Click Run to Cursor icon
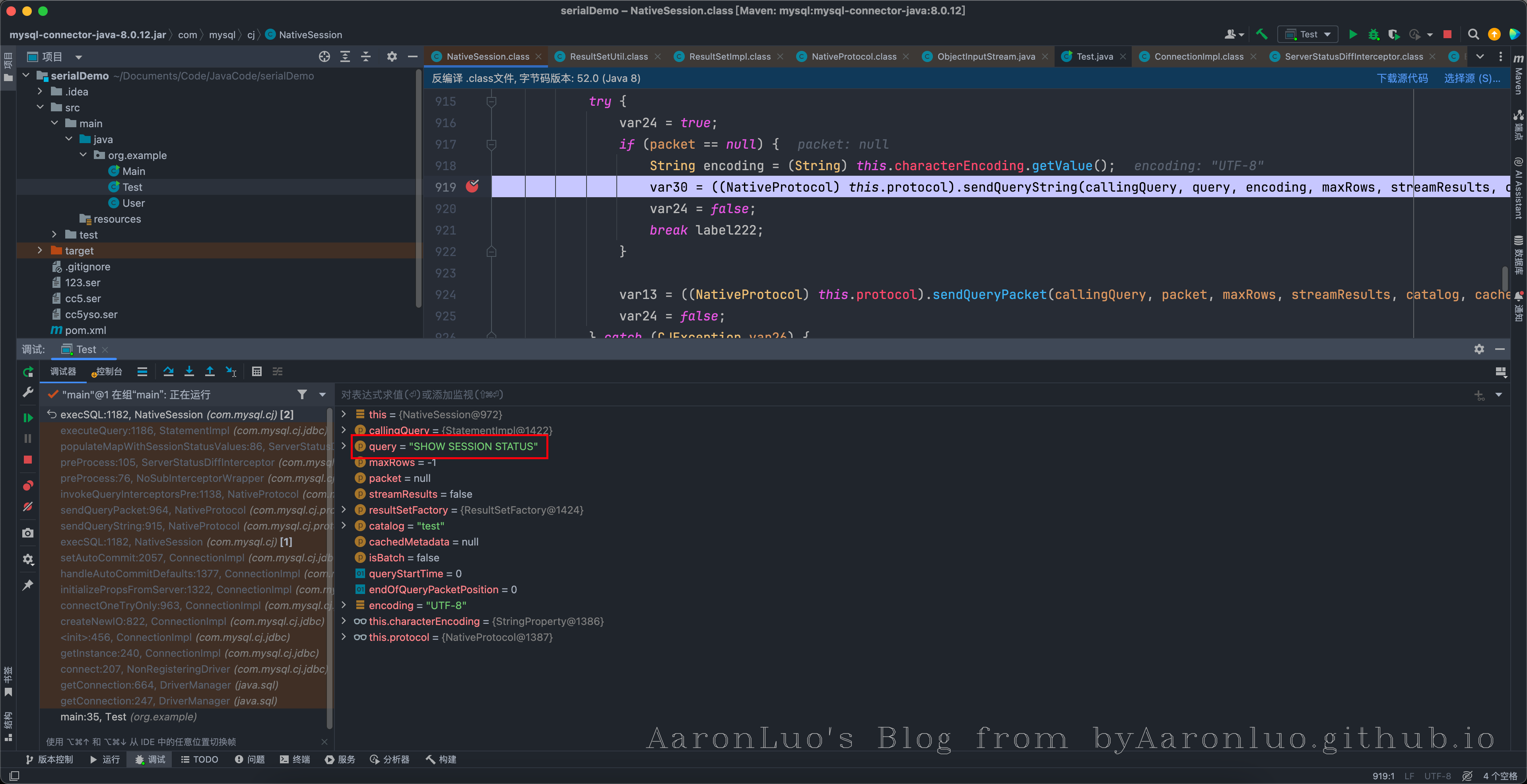 click(x=231, y=372)
